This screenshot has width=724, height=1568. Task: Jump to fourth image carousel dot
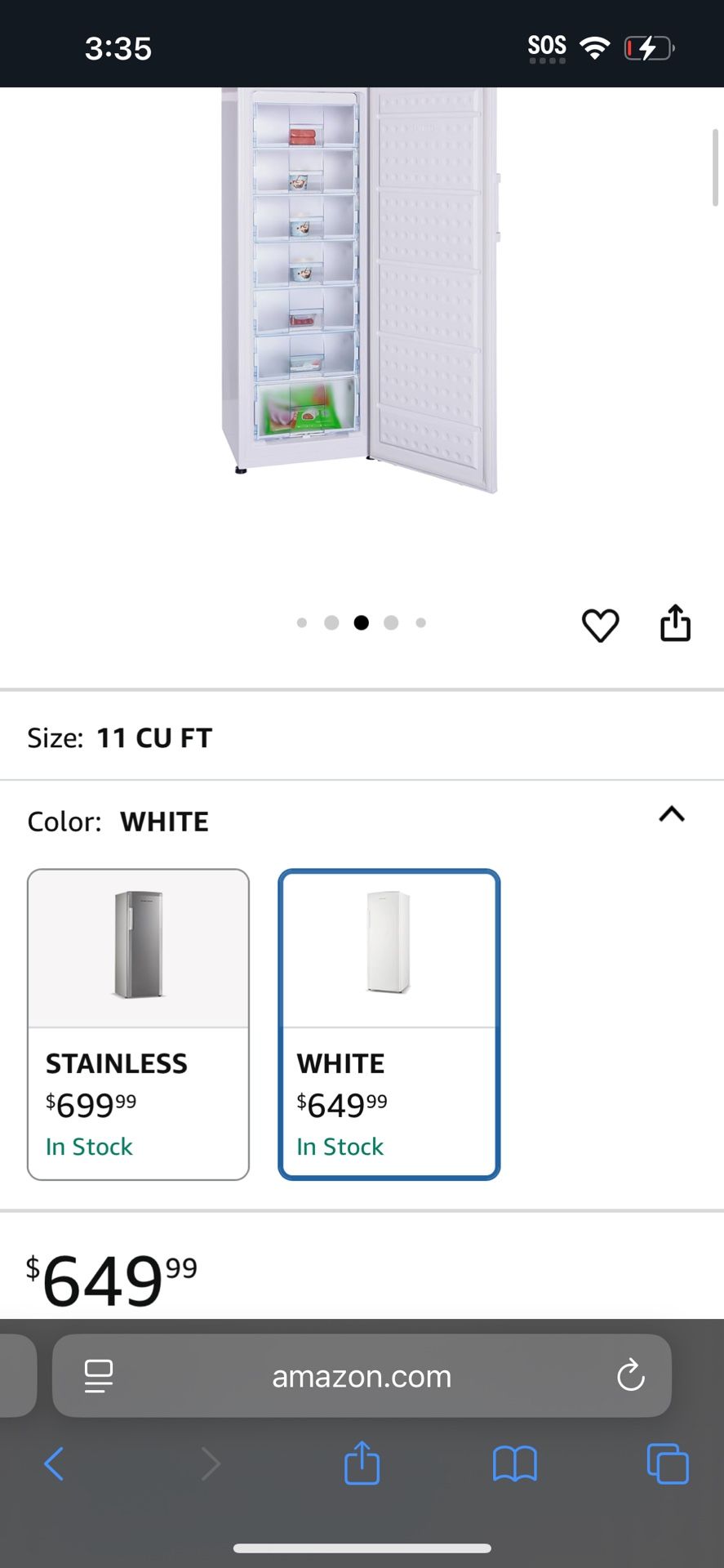click(391, 623)
